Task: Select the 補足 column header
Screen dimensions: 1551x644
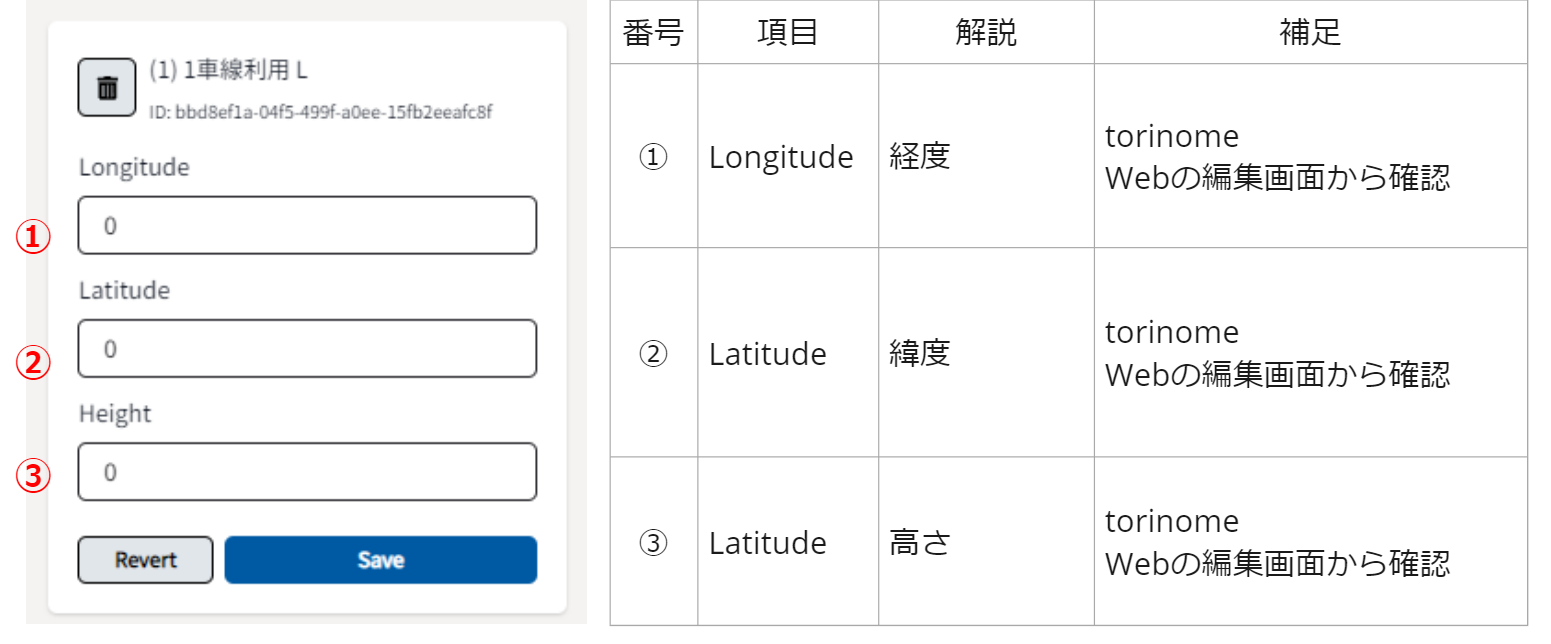Action: tap(1309, 33)
